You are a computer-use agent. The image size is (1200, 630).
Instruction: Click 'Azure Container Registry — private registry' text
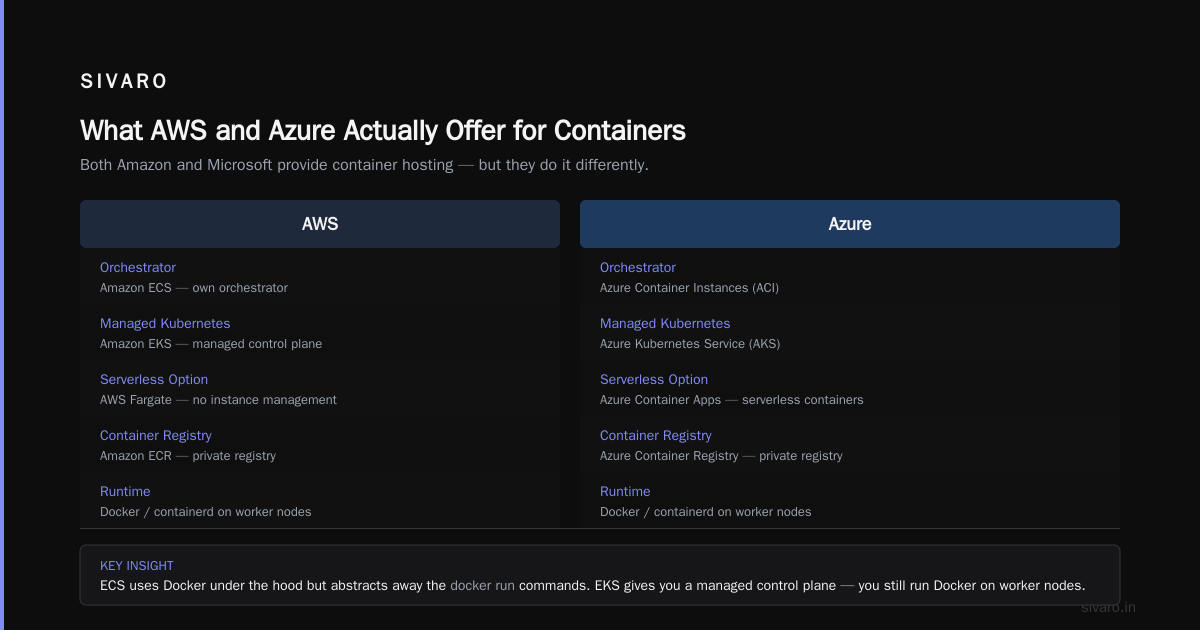pos(721,456)
